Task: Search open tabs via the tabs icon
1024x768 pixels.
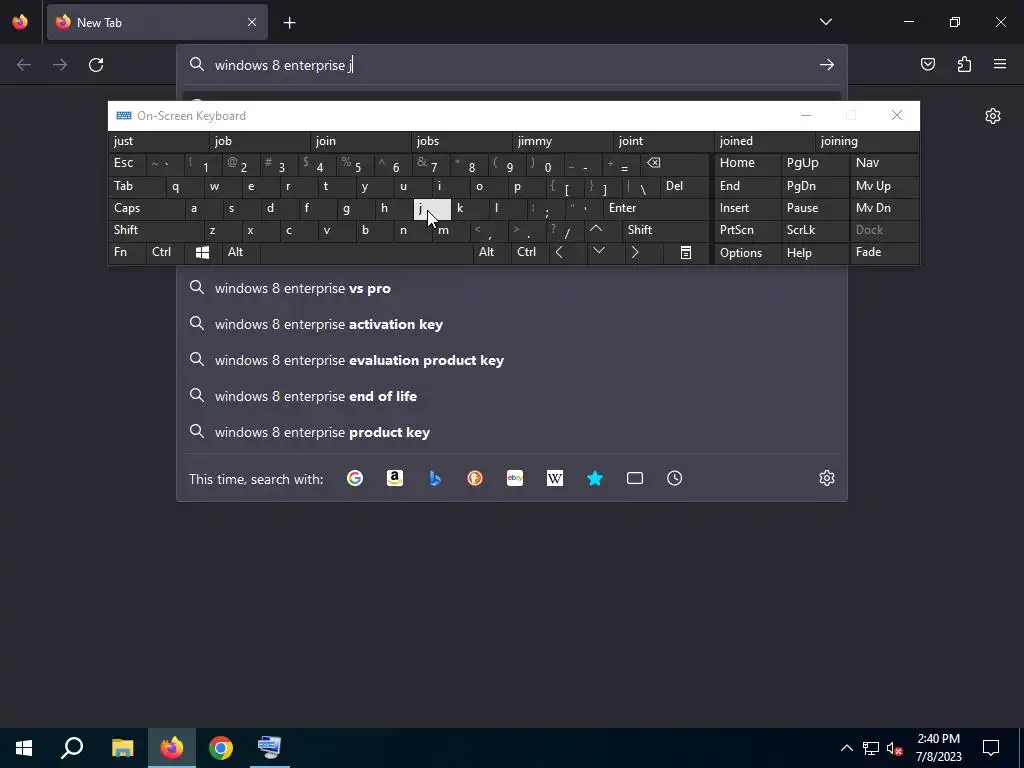Action: (x=635, y=479)
